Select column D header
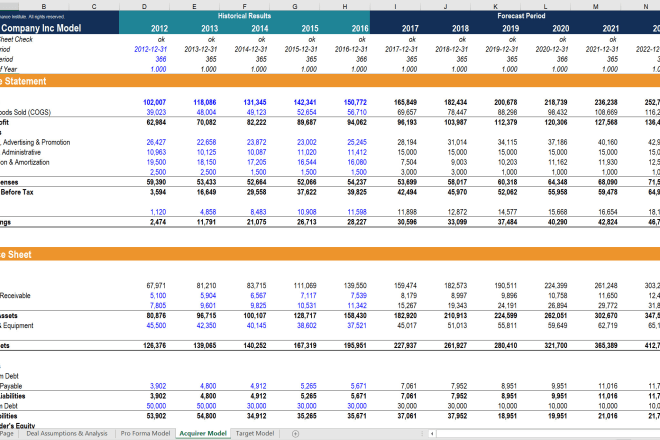660x440 pixels. (144, 6)
